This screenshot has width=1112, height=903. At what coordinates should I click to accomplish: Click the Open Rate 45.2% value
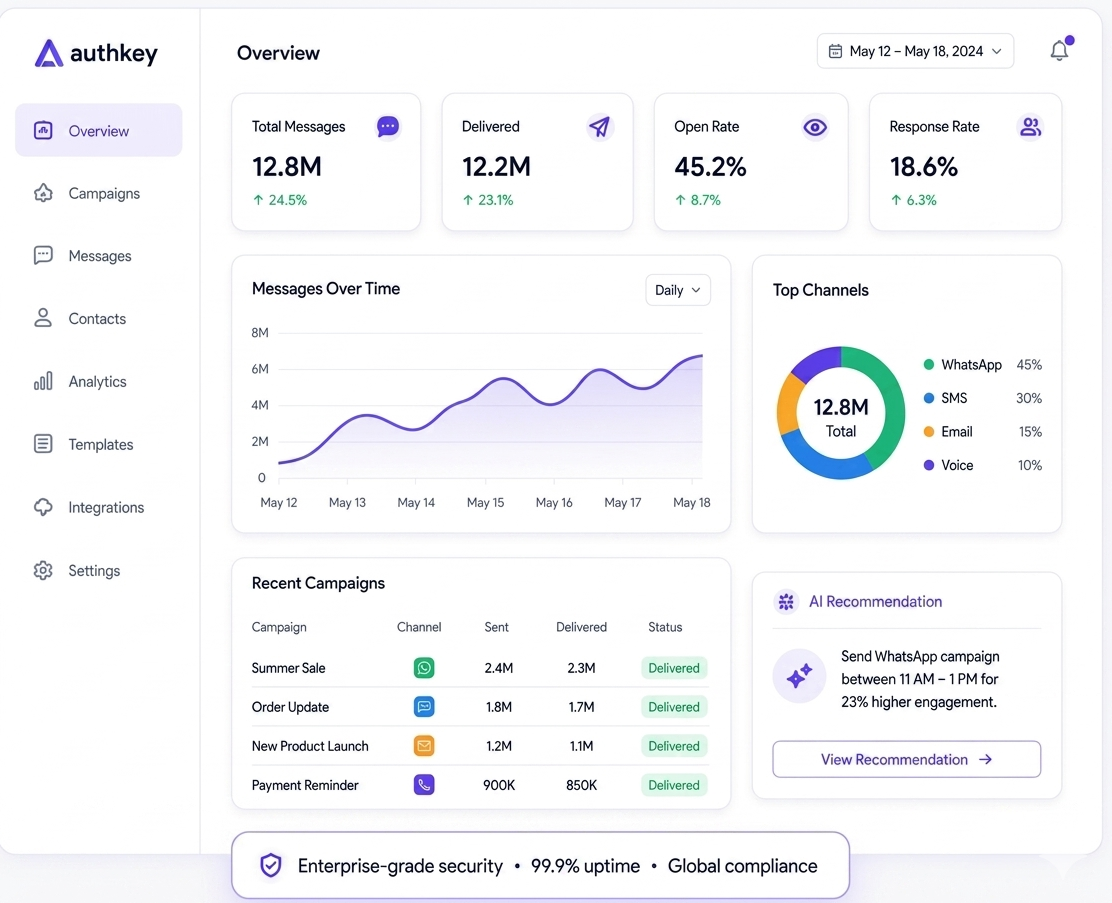[x=710, y=167]
